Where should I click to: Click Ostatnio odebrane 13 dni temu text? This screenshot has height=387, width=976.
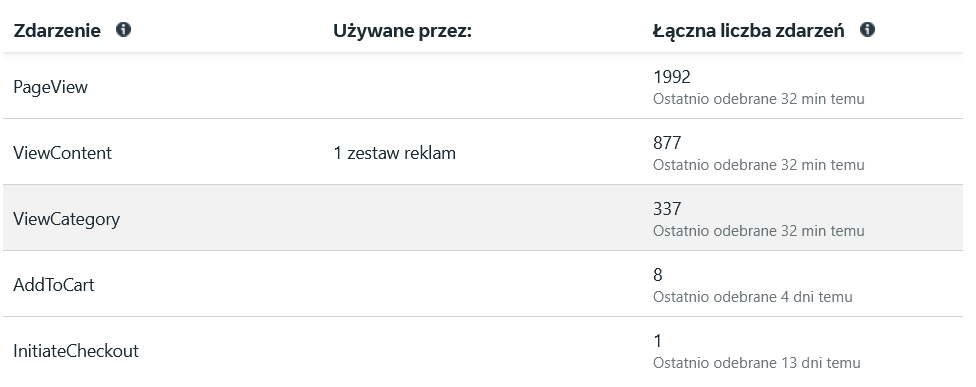[x=756, y=363]
